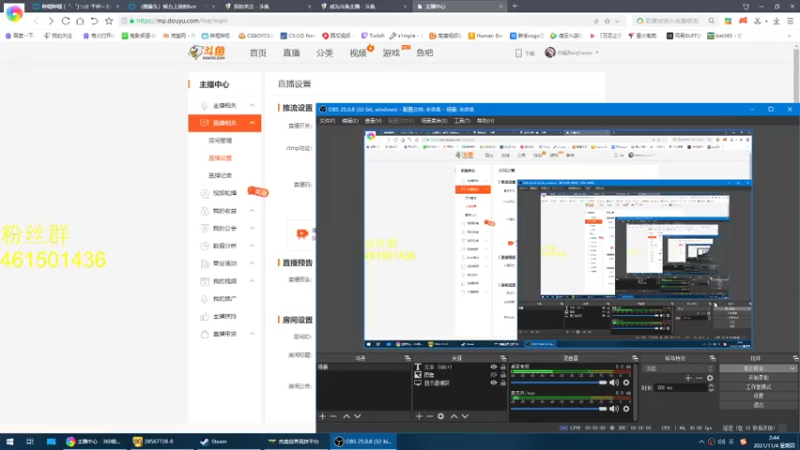Open 分类 in Douyu navigation

coord(324,53)
